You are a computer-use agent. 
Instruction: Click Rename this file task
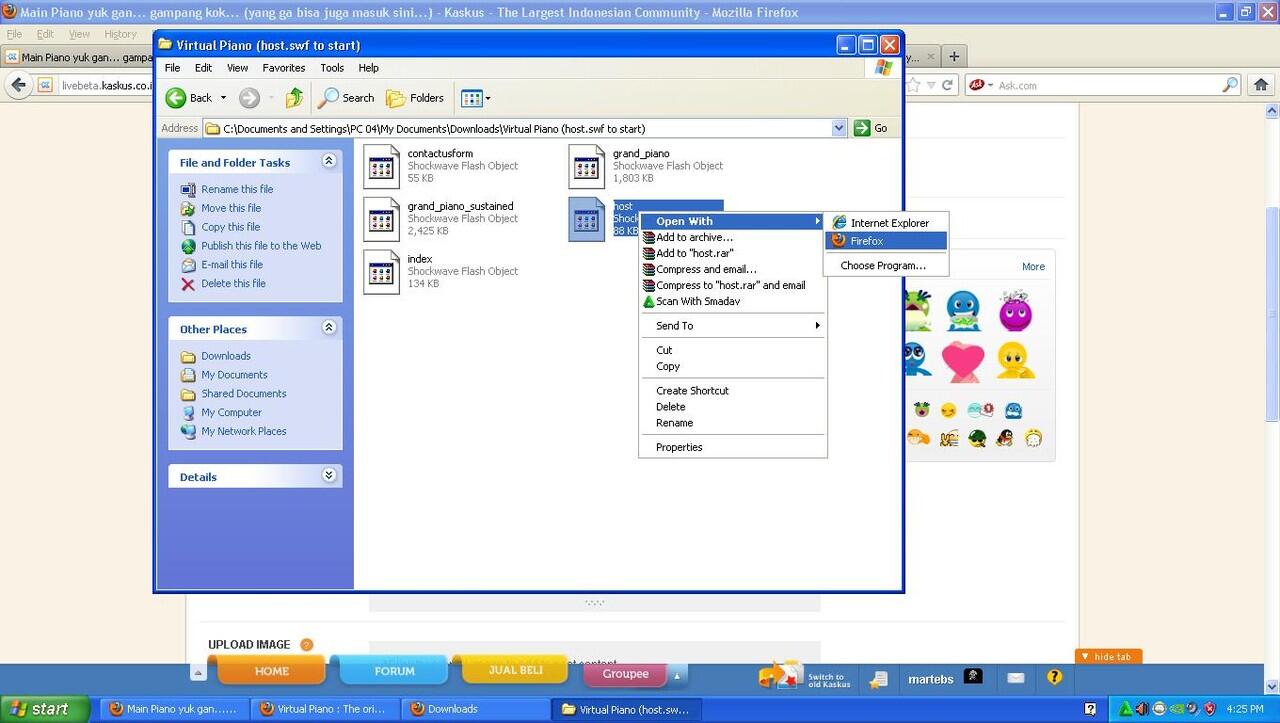237,189
